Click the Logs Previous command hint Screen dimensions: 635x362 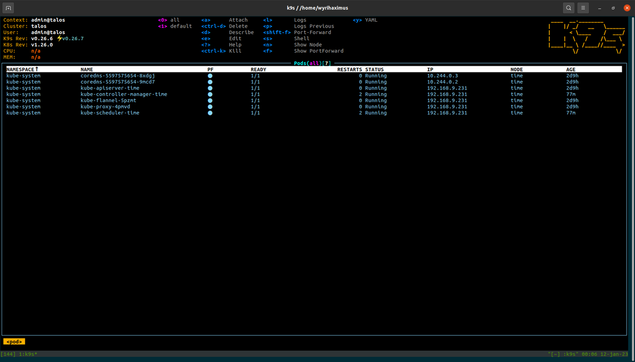pos(314,26)
